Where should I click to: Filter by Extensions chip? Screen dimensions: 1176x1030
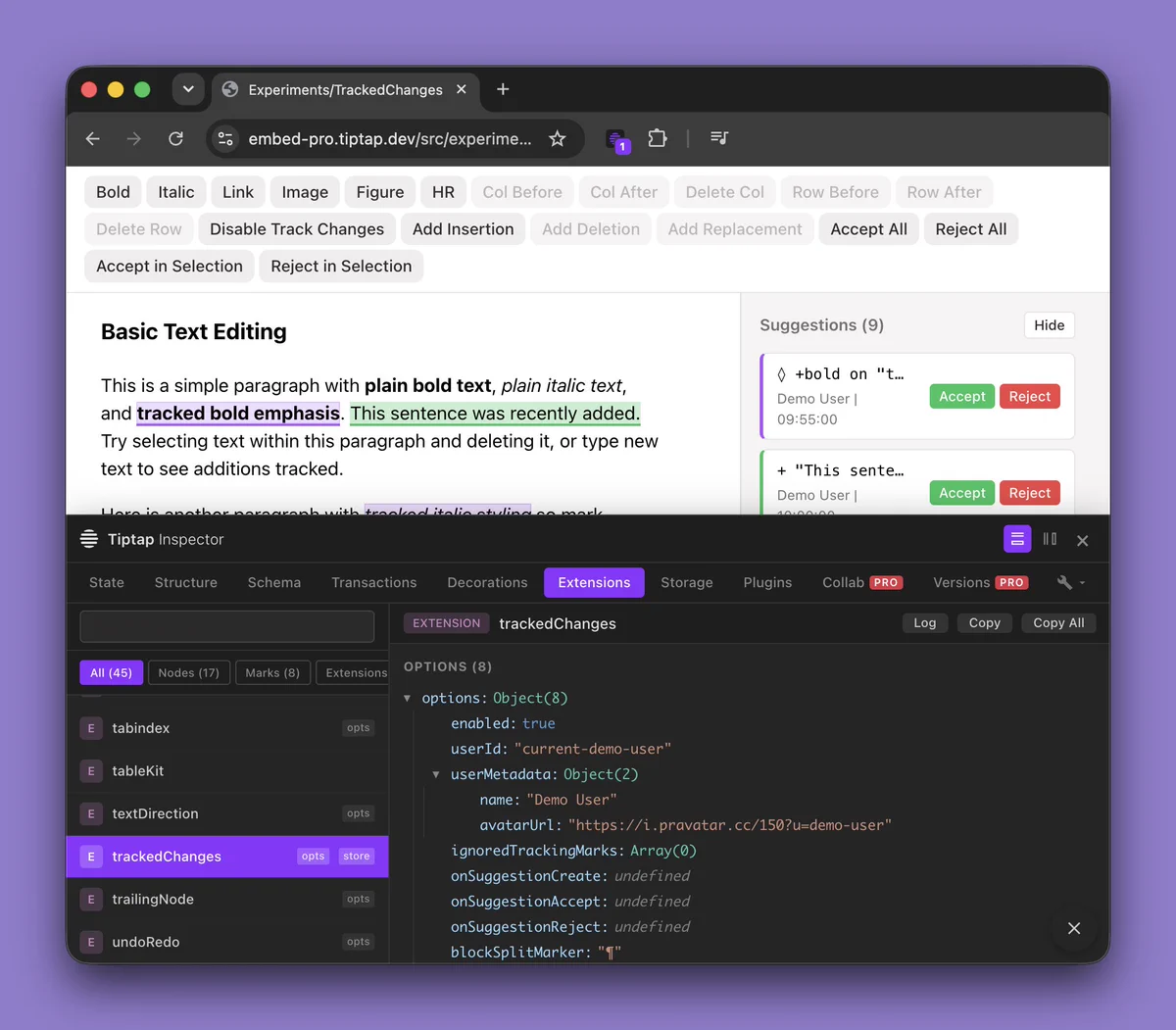(x=353, y=672)
